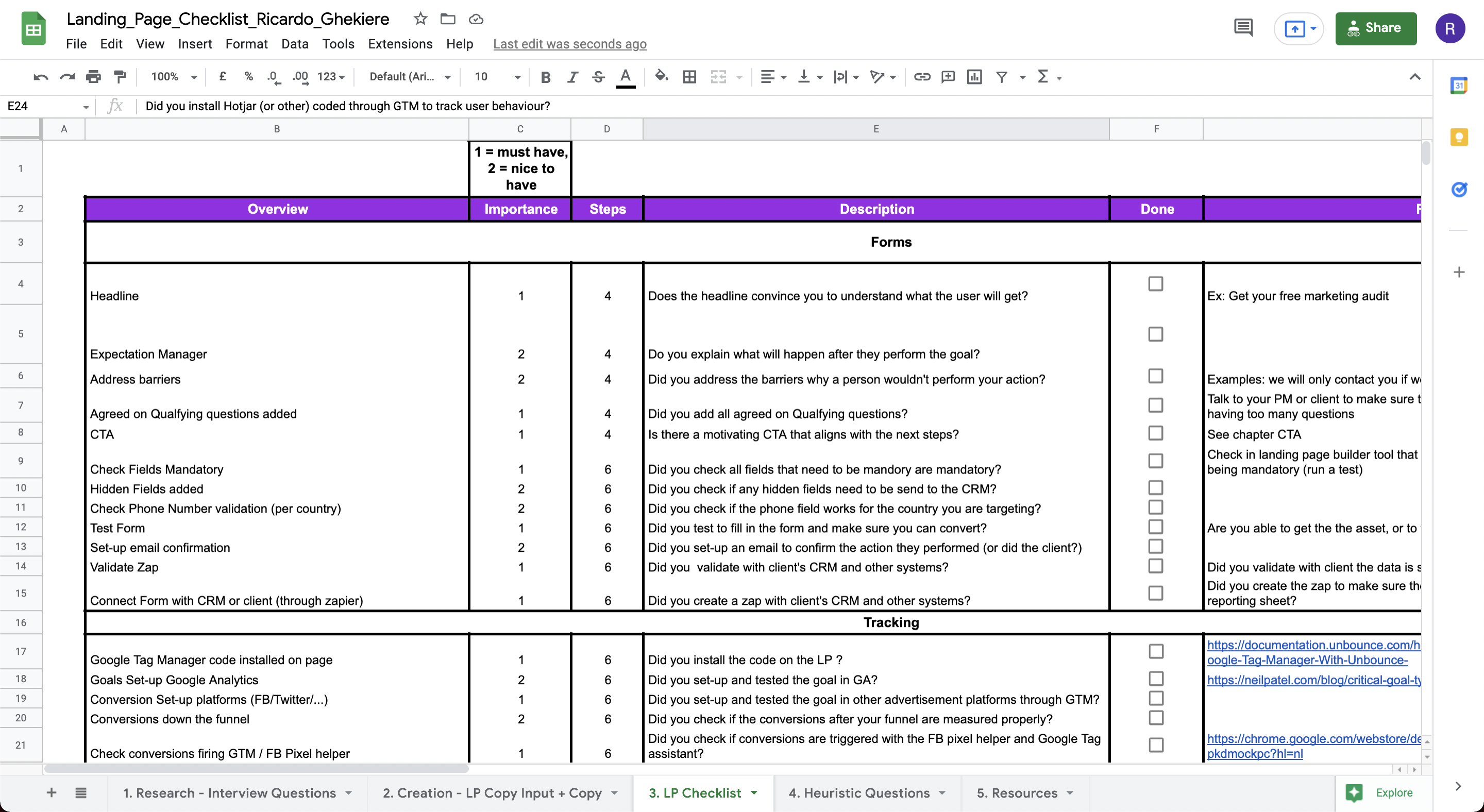The image size is (1484, 812).
Task: Open the number format 123 dropdown
Action: point(331,77)
